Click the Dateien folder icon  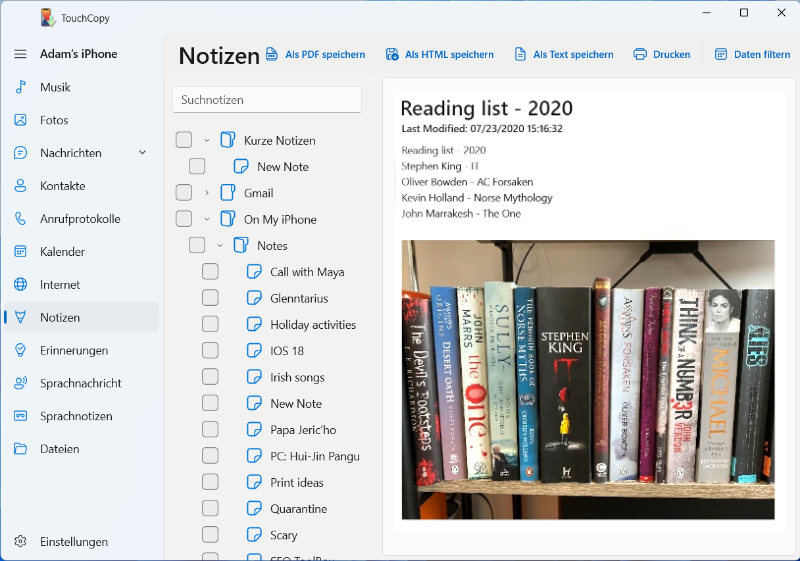pos(20,449)
